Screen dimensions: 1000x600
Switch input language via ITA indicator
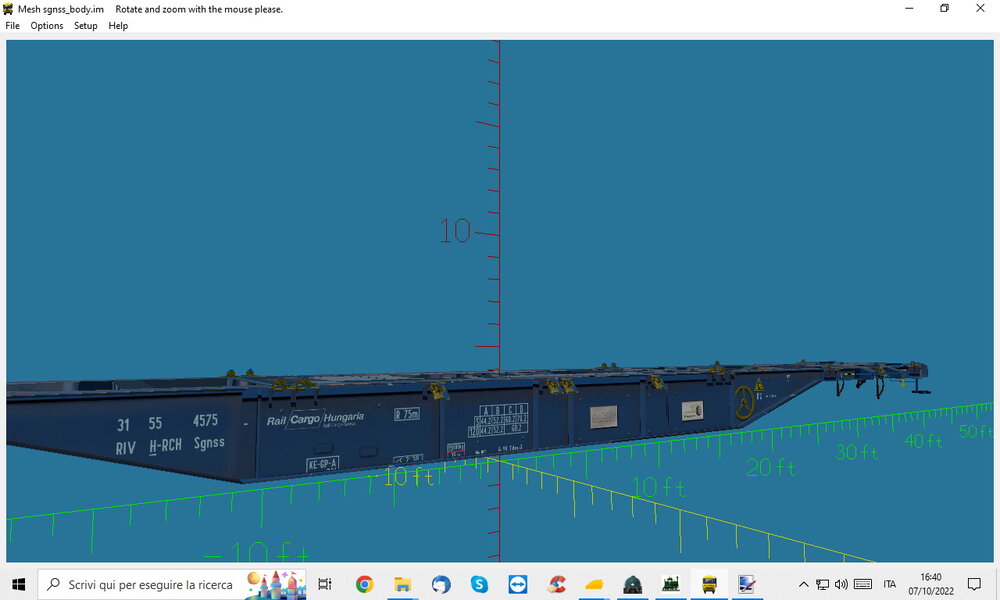(890, 584)
